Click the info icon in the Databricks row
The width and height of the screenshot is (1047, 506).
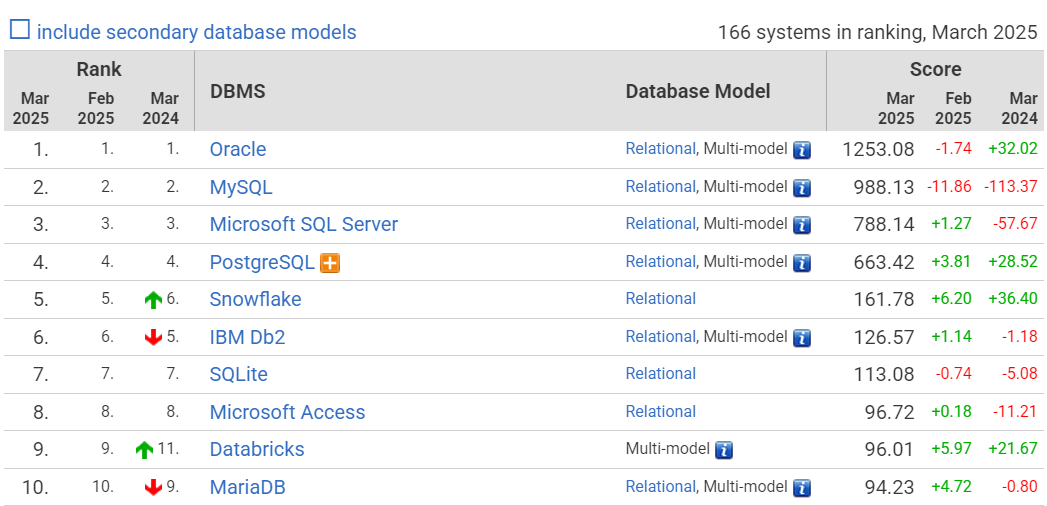pos(724,451)
